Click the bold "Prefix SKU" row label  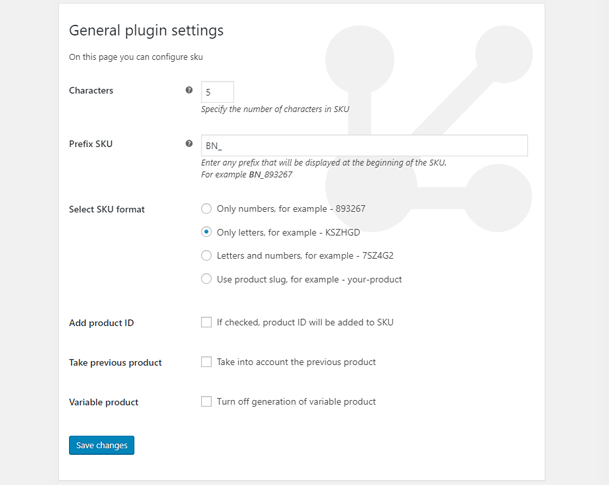click(91, 144)
